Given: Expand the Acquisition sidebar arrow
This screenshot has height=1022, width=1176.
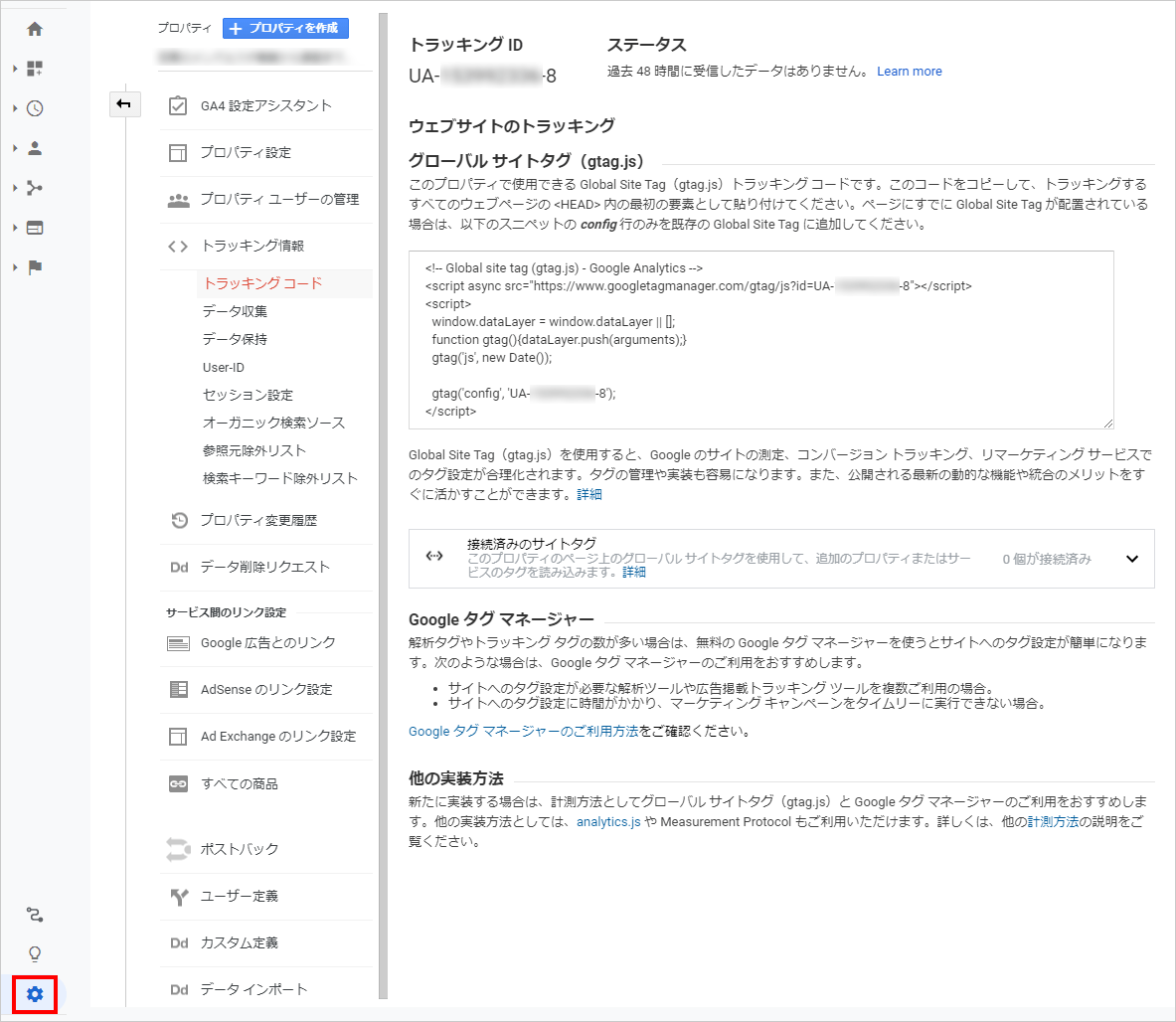Looking at the screenshot, I should tap(15, 188).
